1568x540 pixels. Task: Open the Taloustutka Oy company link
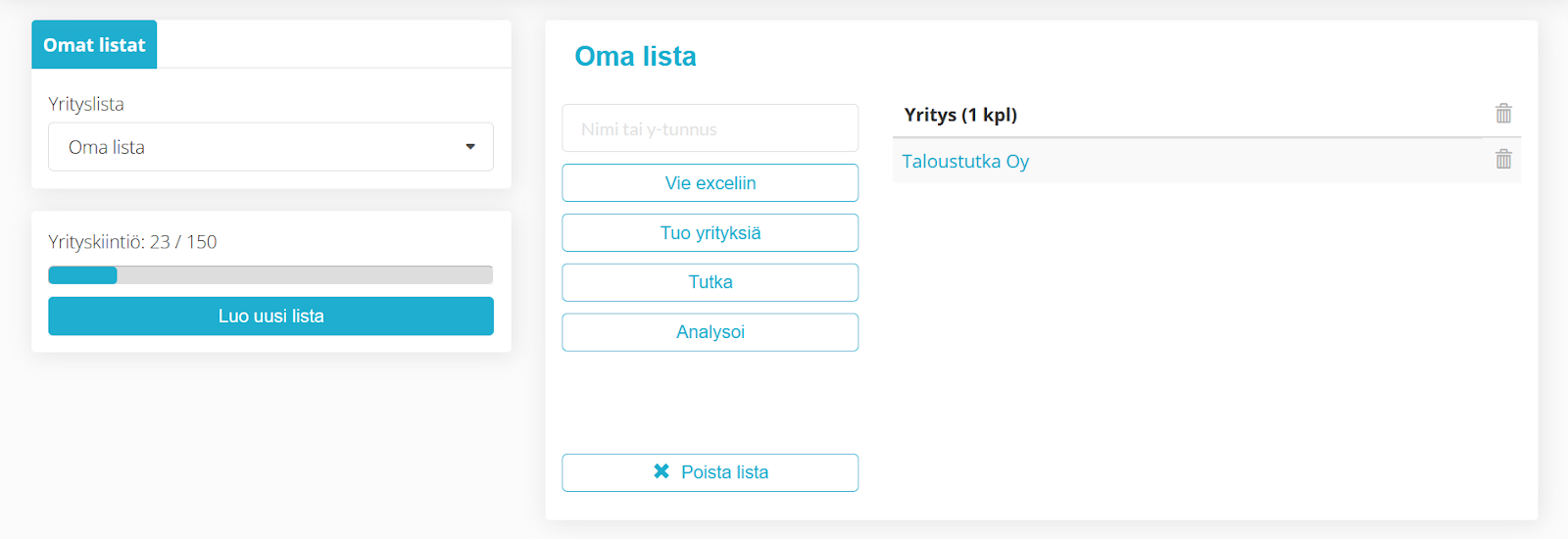(965, 162)
